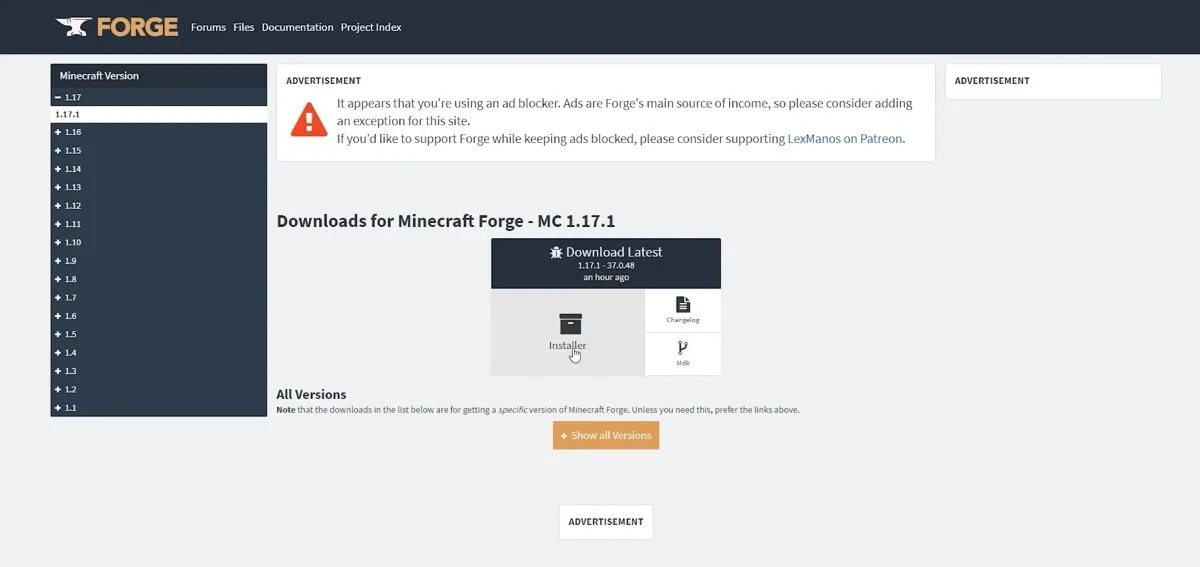Click the Forge anvil logo
The height and width of the screenshot is (567, 1200).
pyautogui.click(x=74, y=26)
